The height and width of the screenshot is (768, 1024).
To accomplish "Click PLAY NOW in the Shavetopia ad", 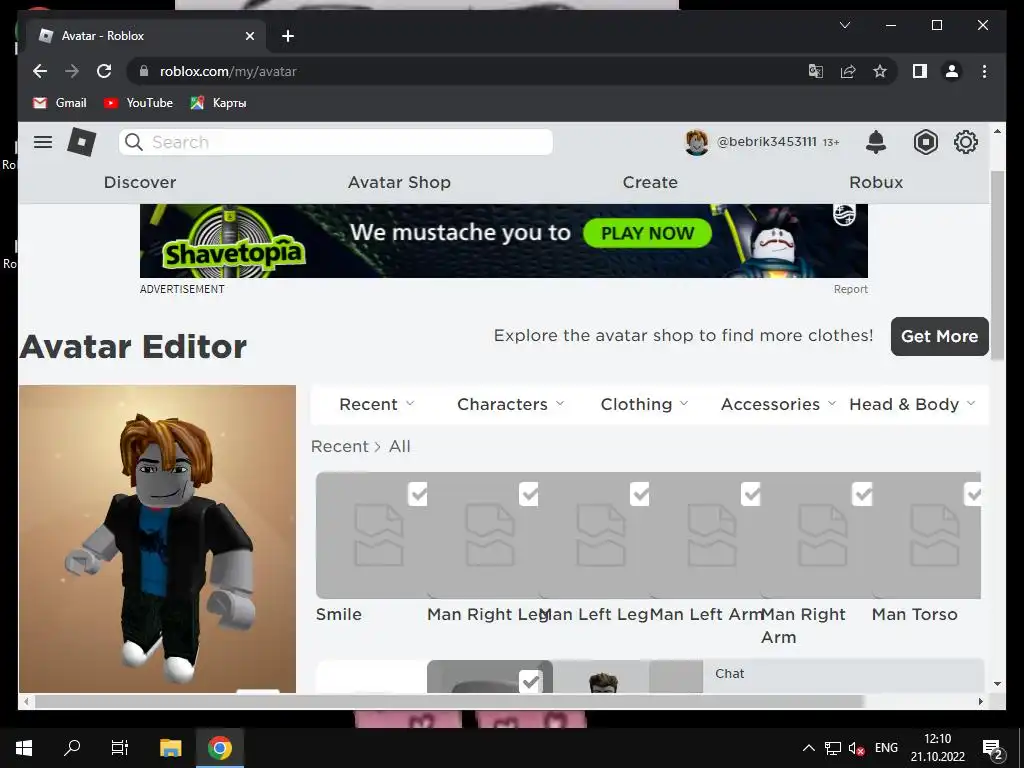I will point(647,233).
